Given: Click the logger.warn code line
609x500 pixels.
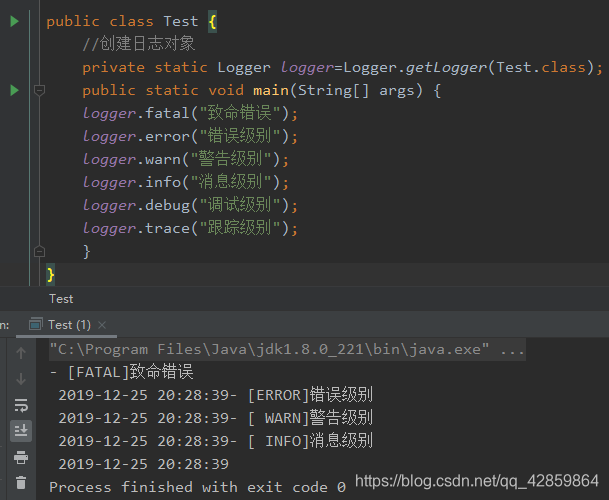Looking at the screenshot, I should pyautogui.click(x=186, y=159).
